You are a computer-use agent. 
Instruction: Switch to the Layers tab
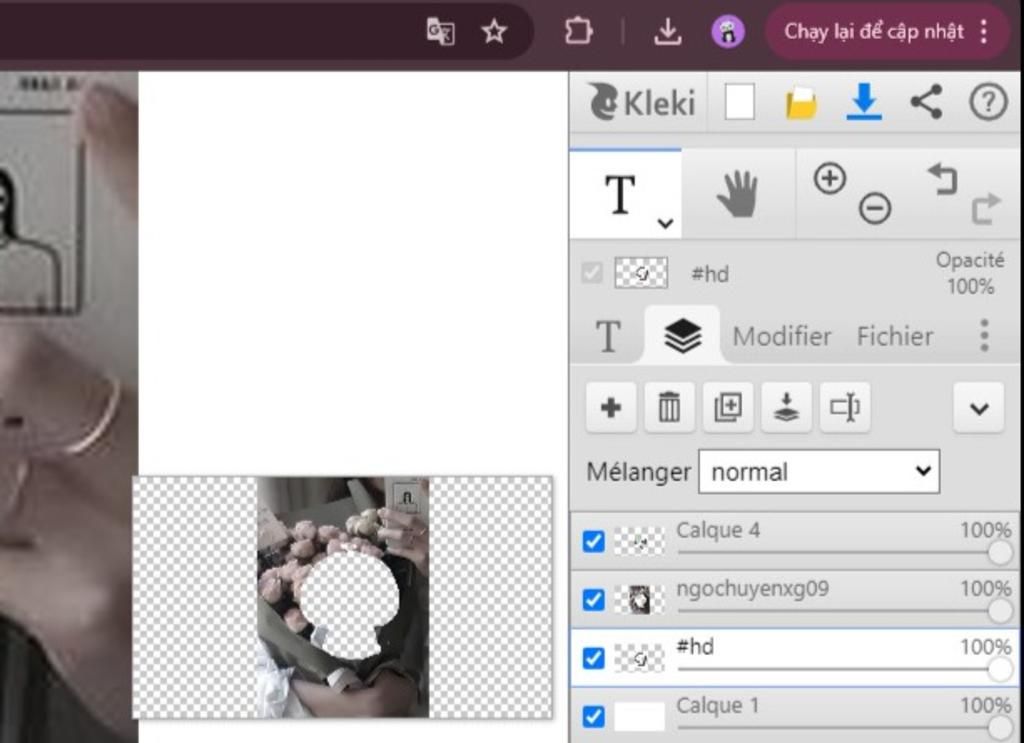click(x=682, y=336)
